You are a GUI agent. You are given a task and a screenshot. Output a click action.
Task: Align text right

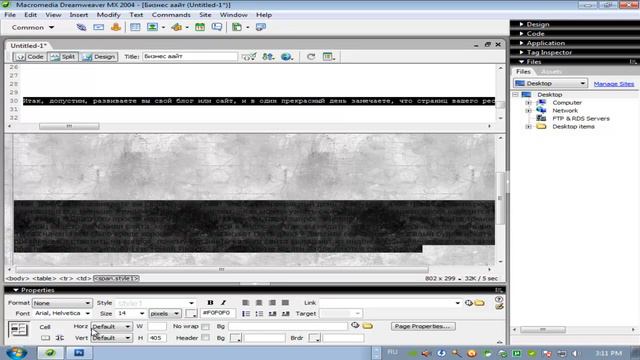tap(272, 302)
